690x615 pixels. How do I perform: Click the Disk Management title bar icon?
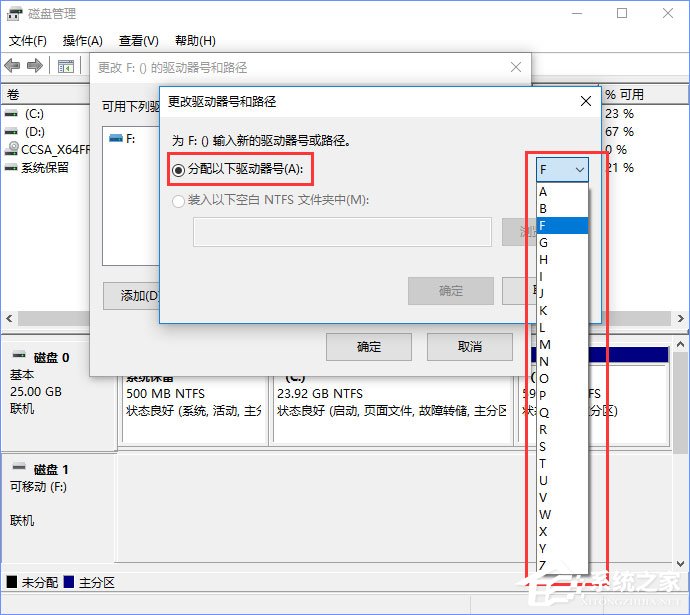[14, 14]
